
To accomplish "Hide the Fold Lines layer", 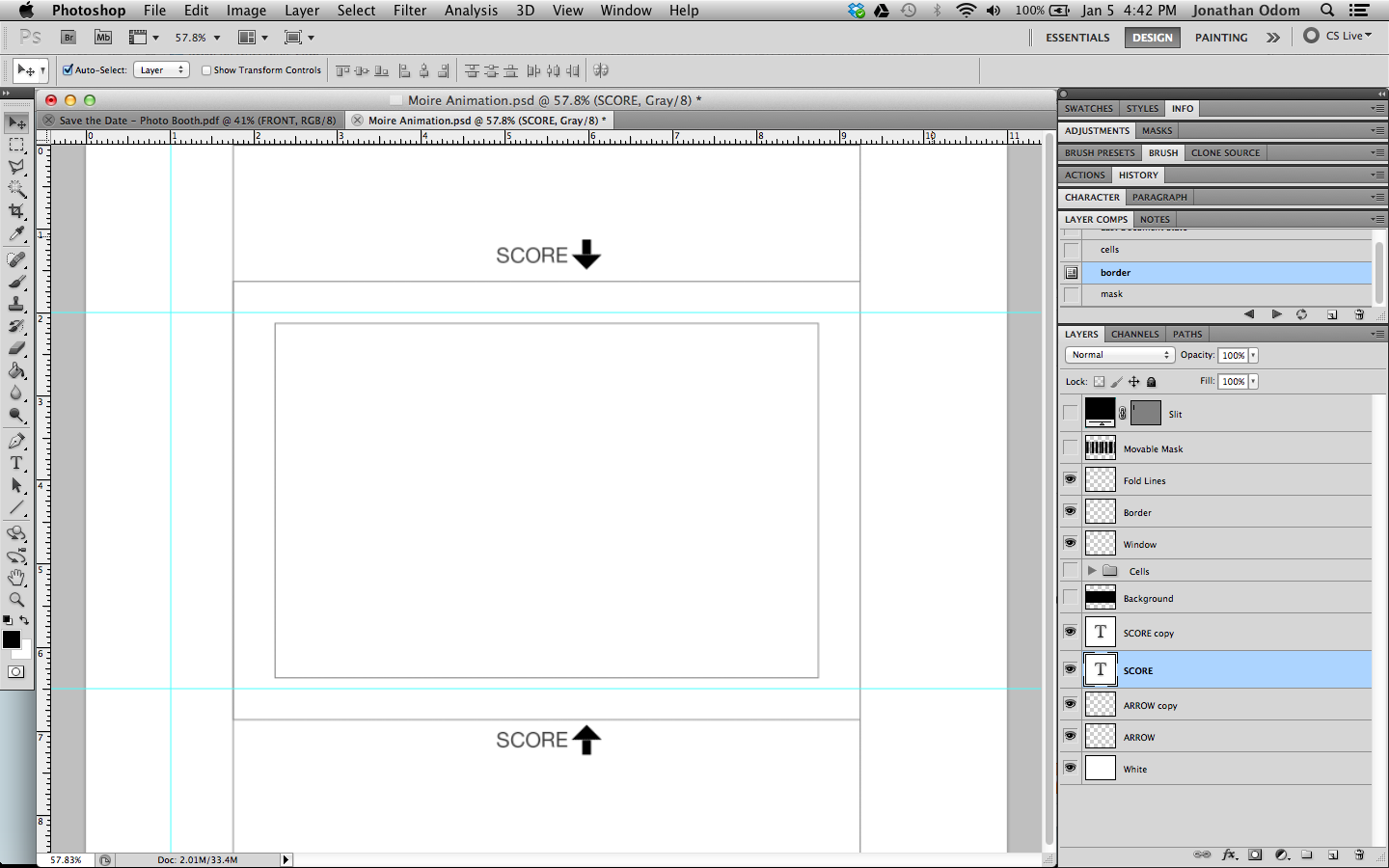I will (x=1070, y=479).
